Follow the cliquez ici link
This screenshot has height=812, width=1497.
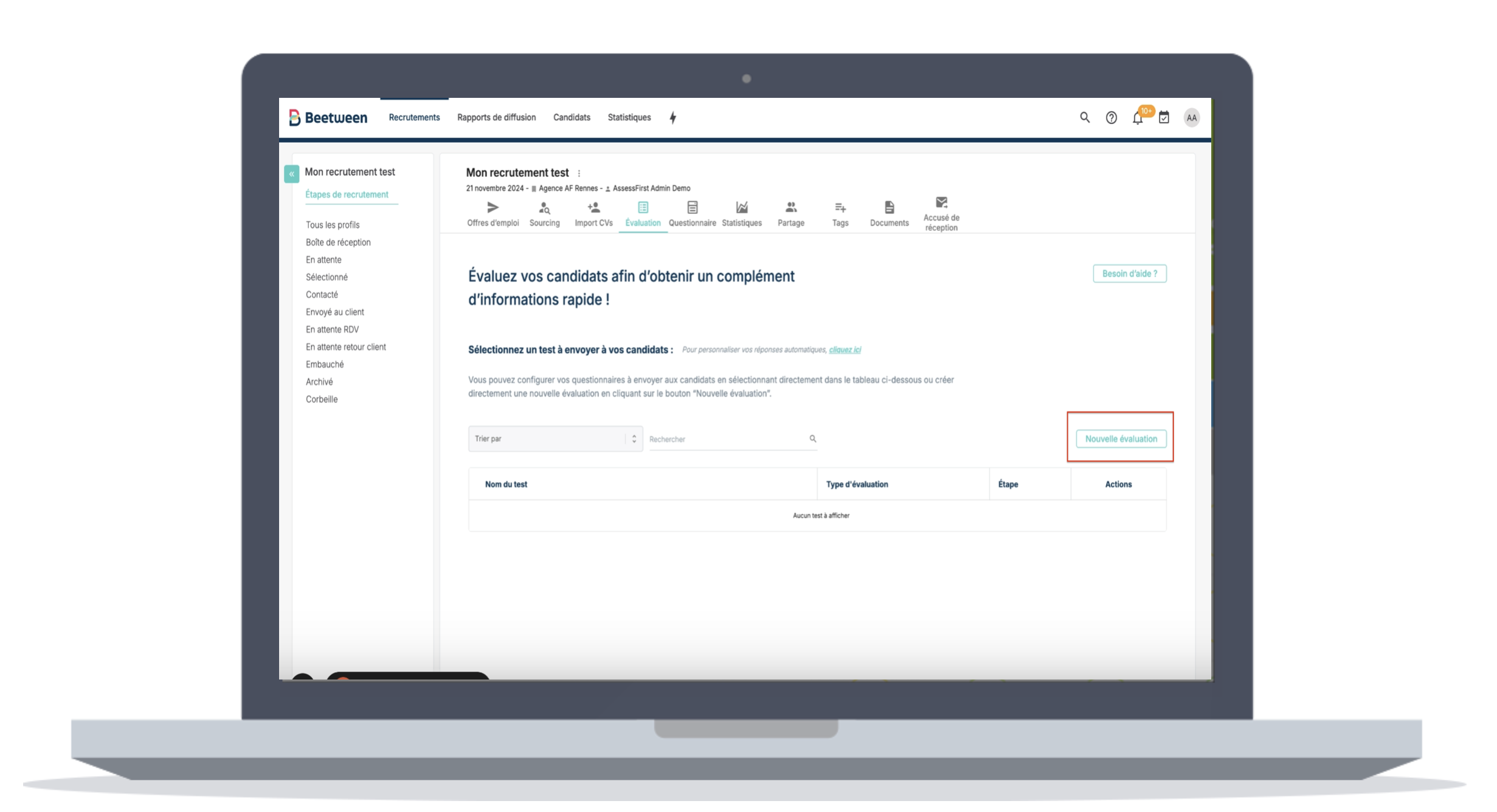click(845, 349)
